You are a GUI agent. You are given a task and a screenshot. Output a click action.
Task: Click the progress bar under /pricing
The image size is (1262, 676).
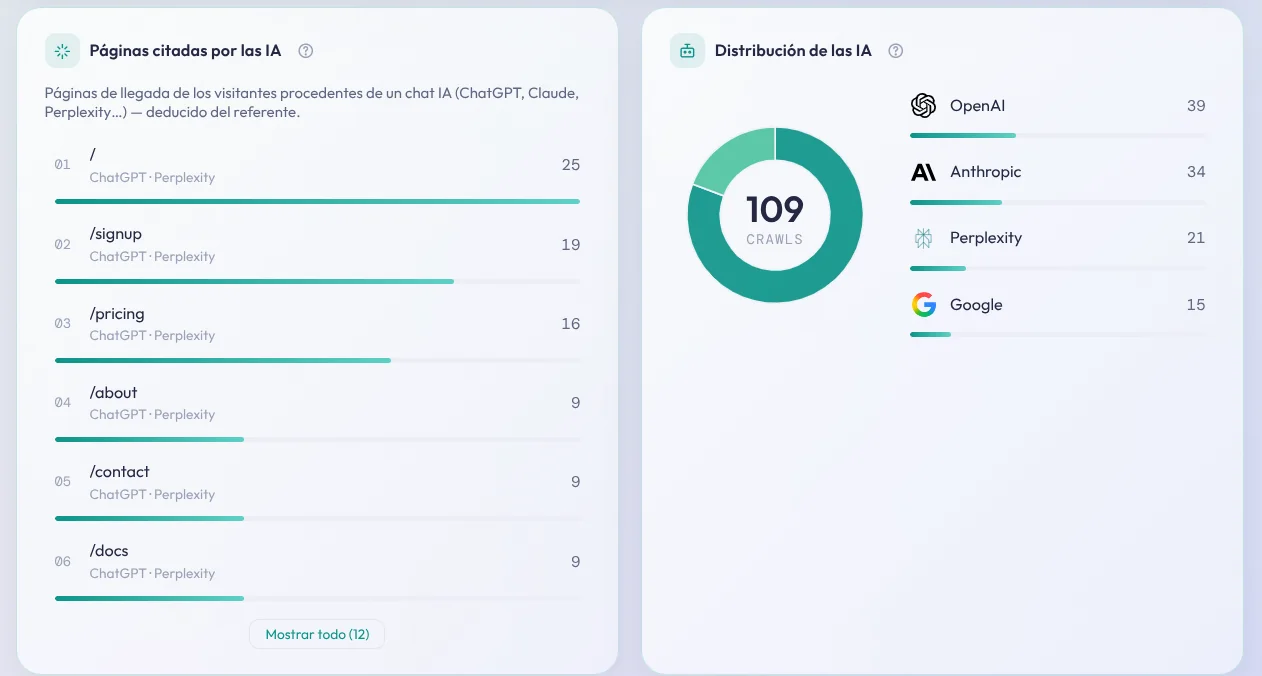(317, 361)
